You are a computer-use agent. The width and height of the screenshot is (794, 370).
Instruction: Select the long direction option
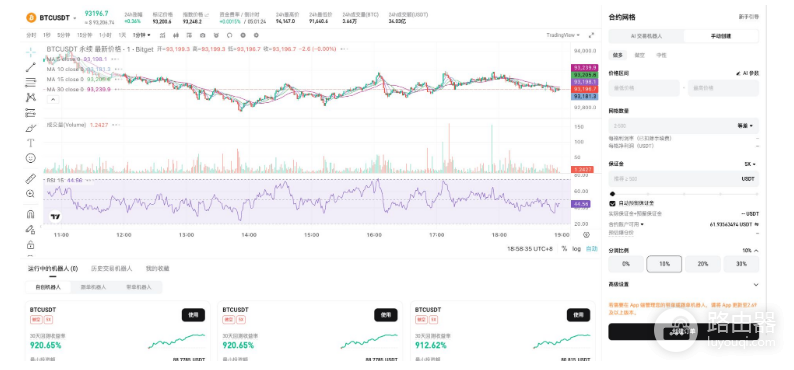pyautogui.click(x=618, y=55)
